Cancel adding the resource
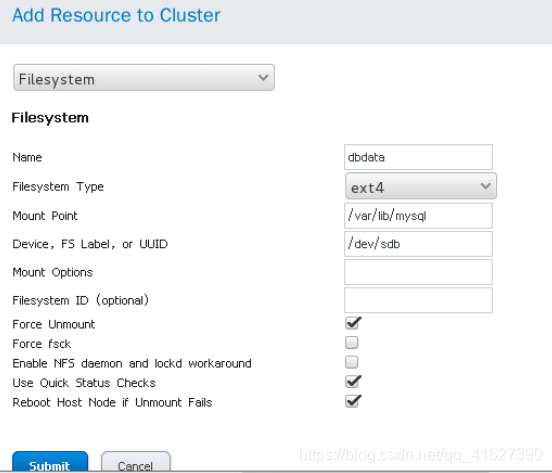The height and width of the screenshot is (473, 552). (136, 462)
